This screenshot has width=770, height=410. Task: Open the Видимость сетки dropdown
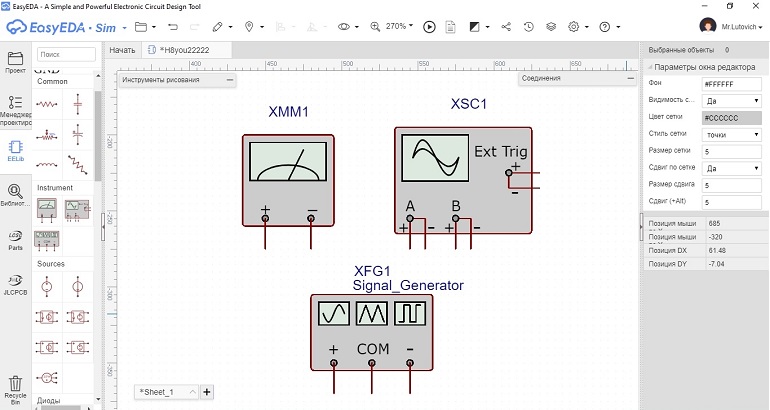point(732,101)
